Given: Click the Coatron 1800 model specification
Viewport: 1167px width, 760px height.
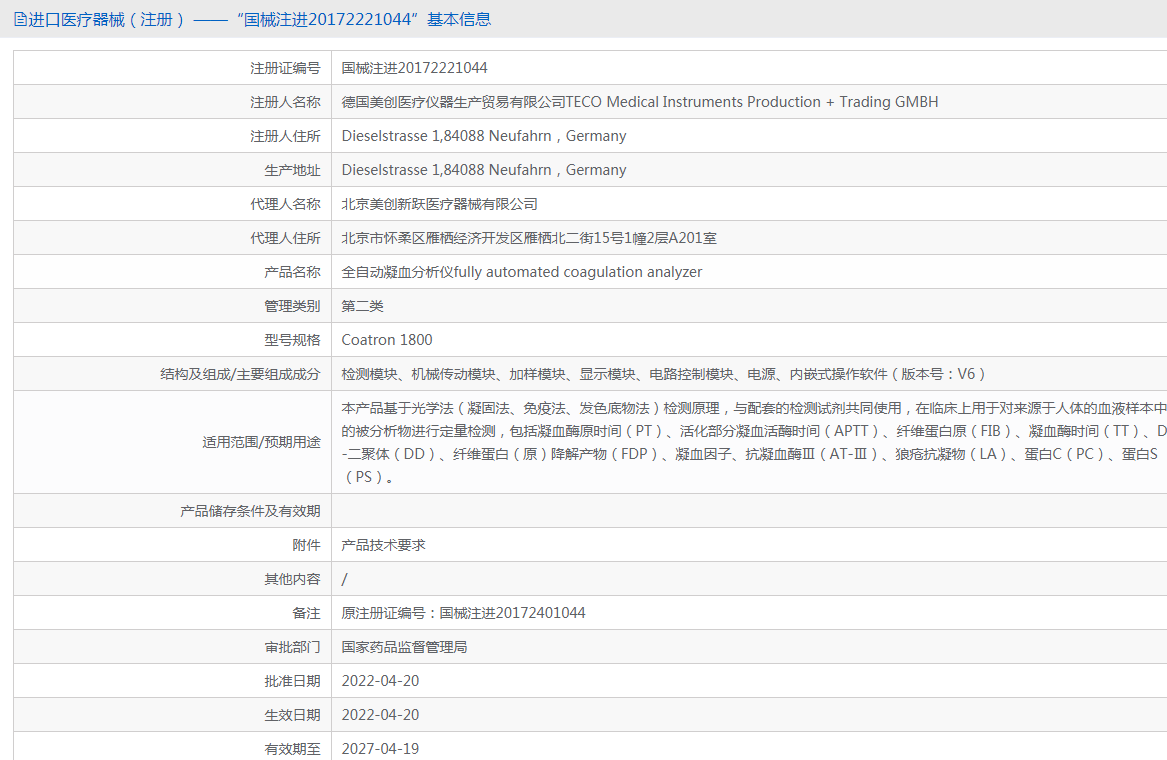Looking at the screenshot, I should tap(386, 340).
